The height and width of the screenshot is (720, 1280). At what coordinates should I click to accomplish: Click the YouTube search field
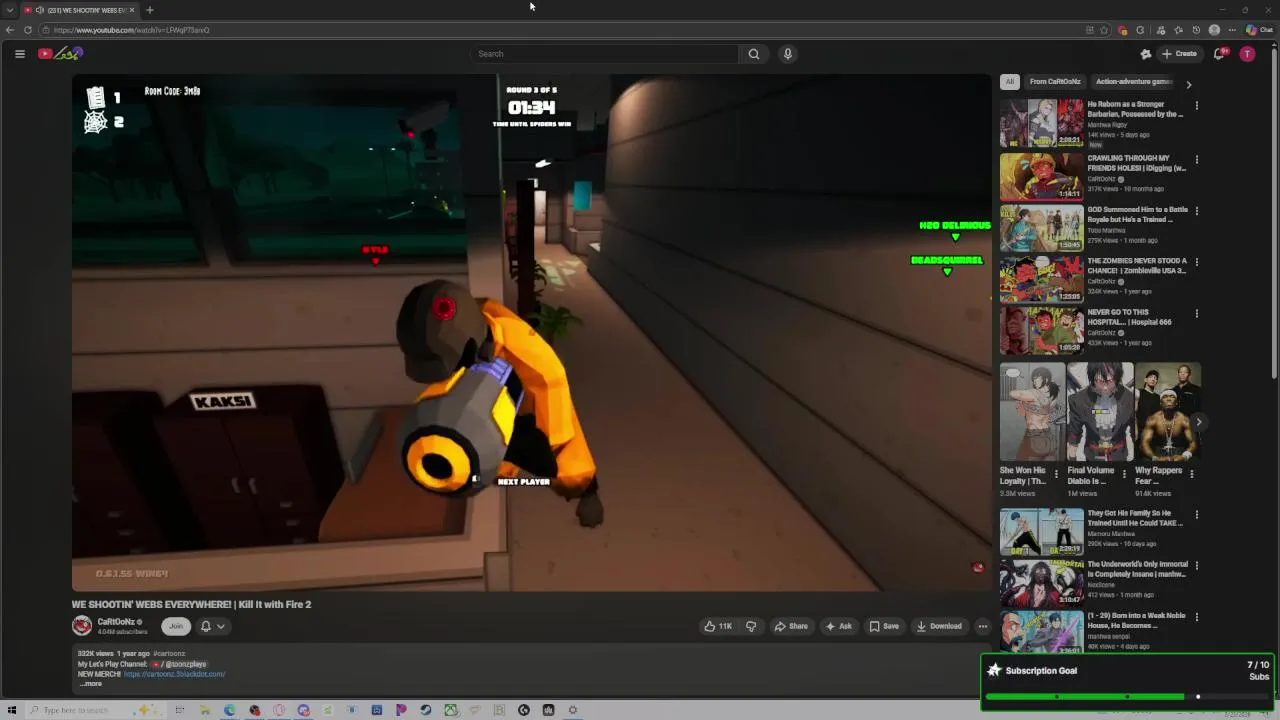(605, 54)
